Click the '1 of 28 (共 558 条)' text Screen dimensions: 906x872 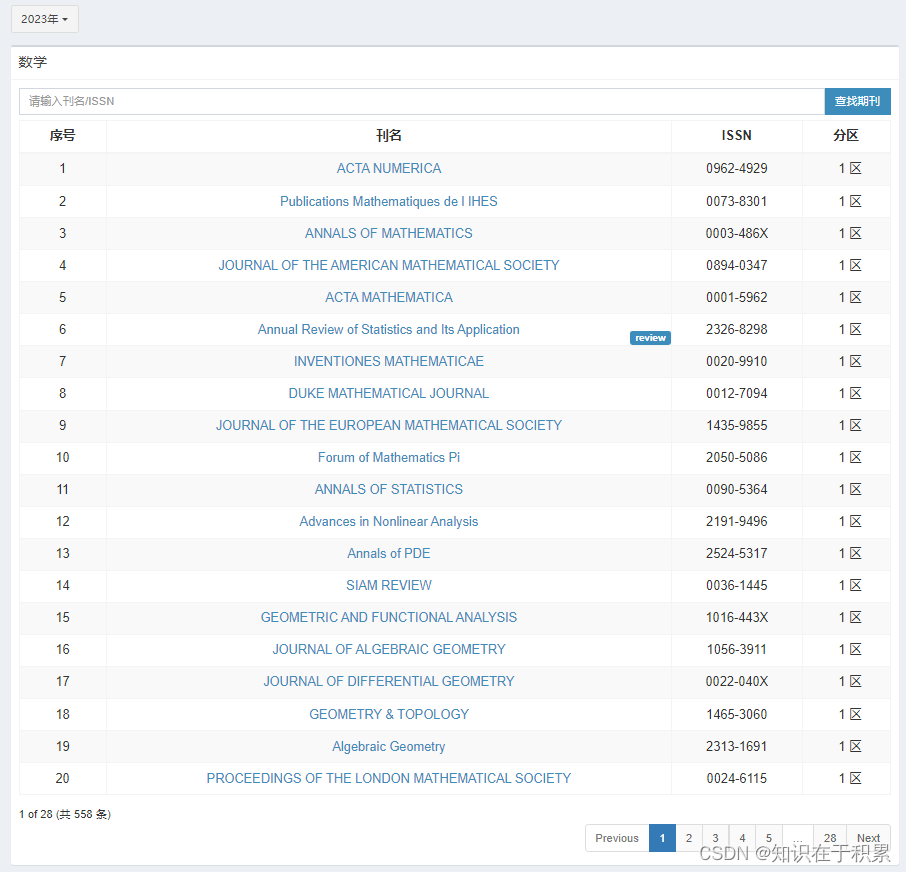65,814
